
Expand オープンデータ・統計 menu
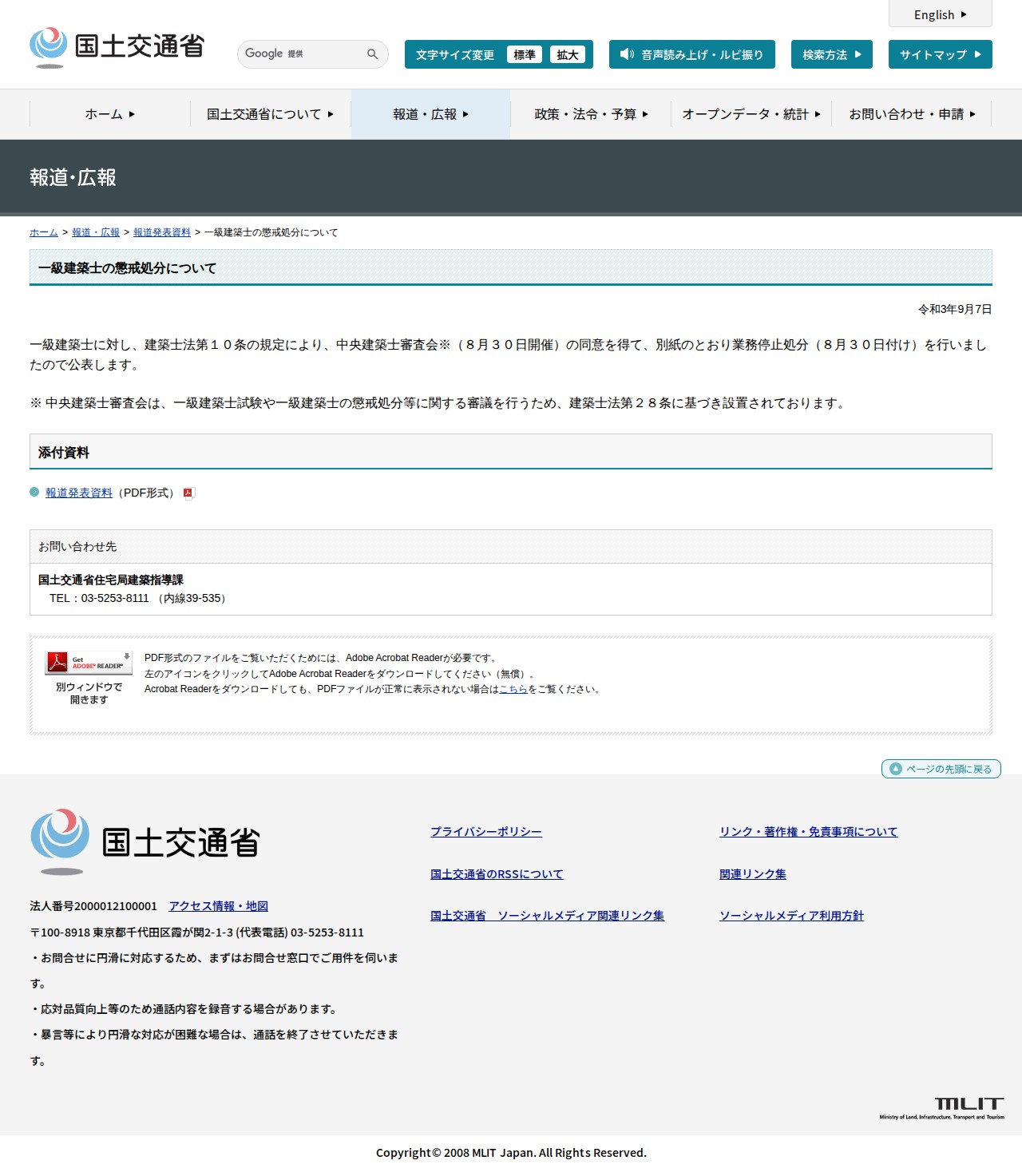pos(751,114)
